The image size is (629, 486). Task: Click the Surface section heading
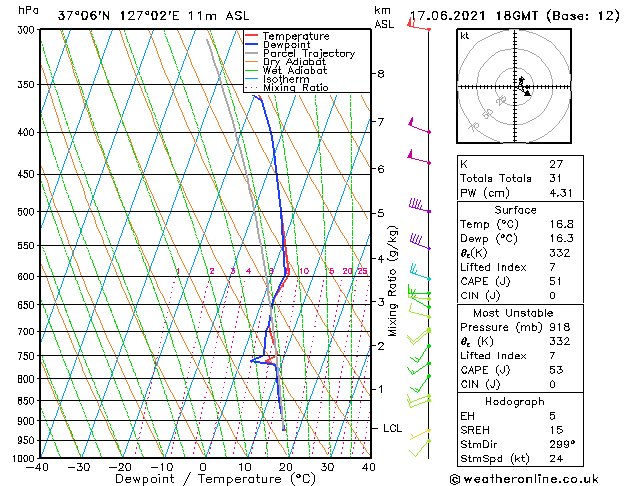515,210
